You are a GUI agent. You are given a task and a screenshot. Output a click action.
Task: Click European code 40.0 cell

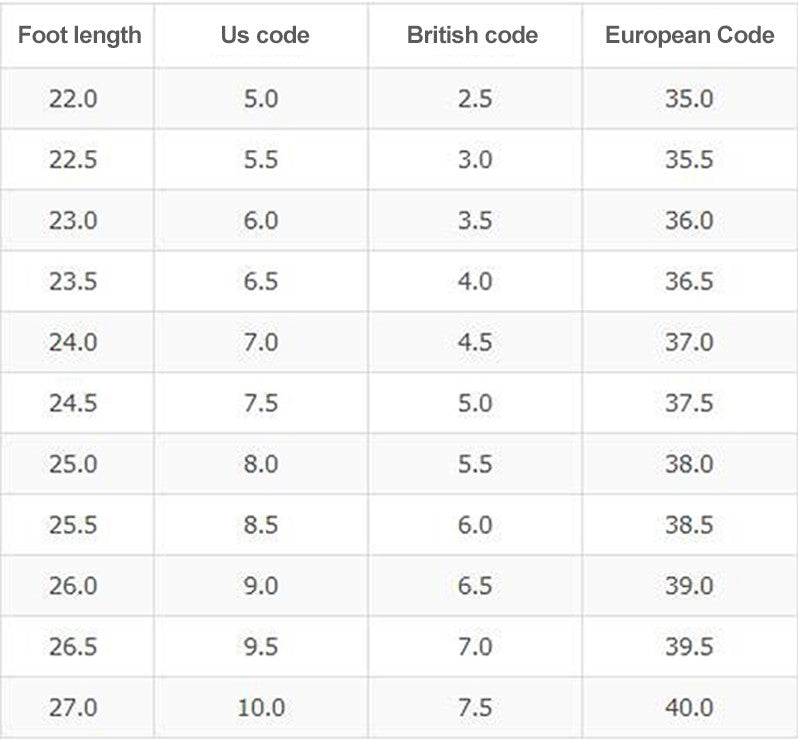point(689,707)
